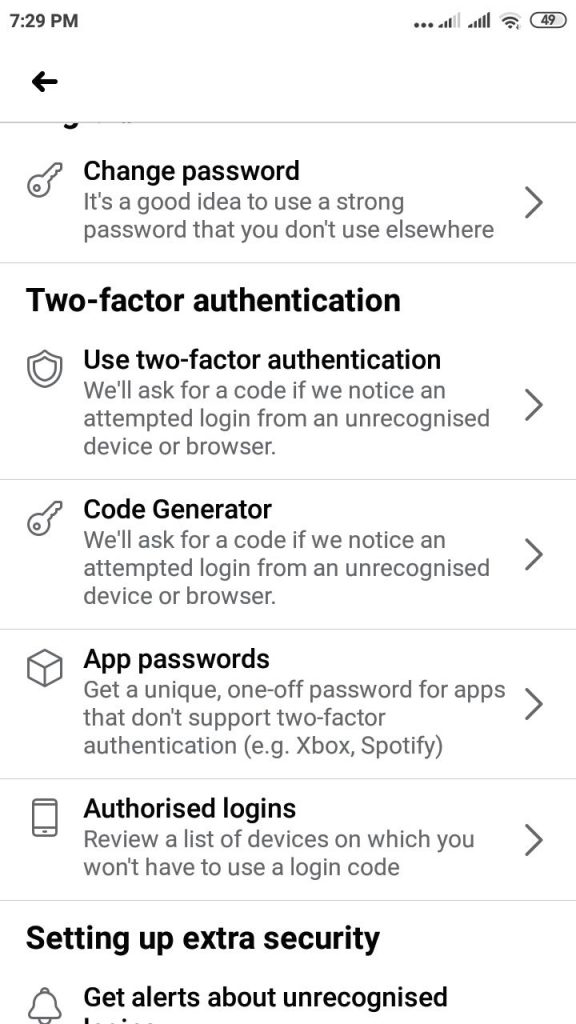
Task: Expand the Code Generator chevron
Action: 534,554
